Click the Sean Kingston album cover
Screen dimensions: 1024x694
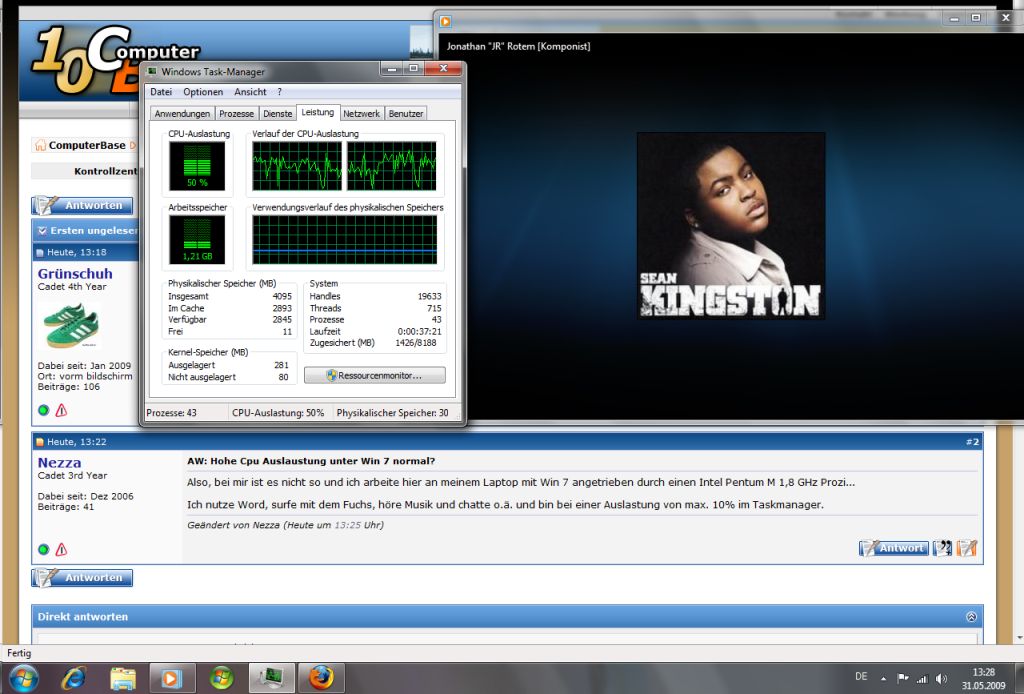(x=731, y=226)
